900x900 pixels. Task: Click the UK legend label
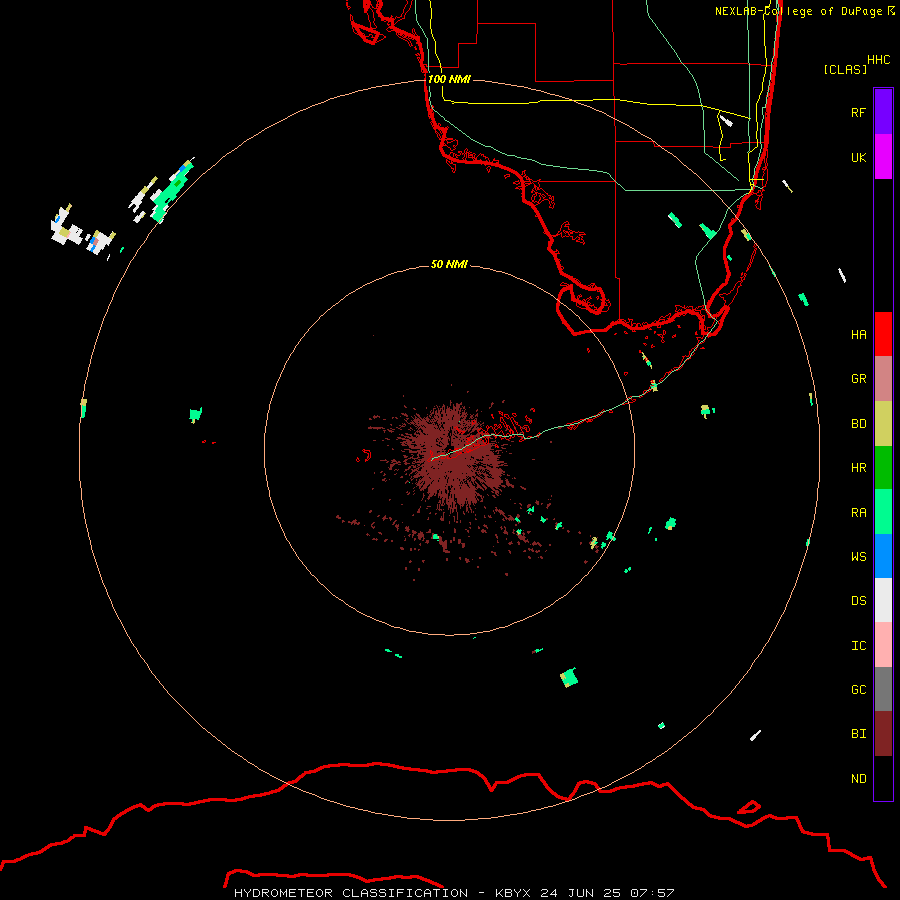tap(858, 157)
